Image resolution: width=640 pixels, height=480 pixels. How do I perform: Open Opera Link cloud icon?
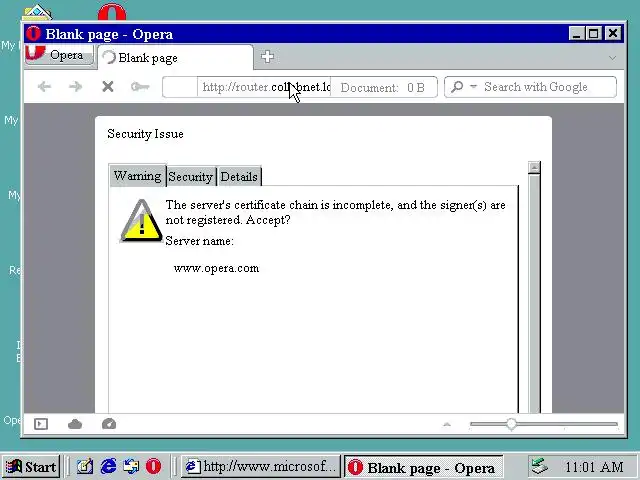(75, 424)
